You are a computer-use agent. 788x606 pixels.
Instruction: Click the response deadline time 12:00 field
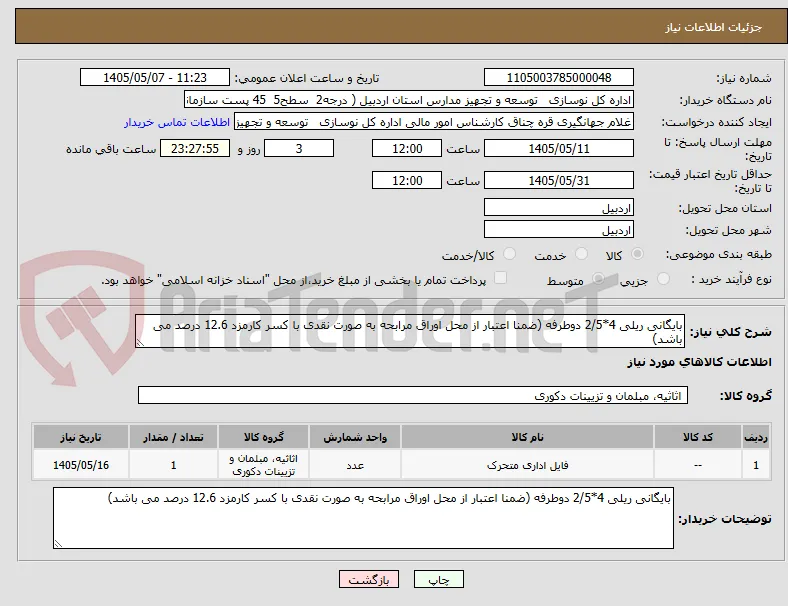pyautogui.click(x=407, y=148)
